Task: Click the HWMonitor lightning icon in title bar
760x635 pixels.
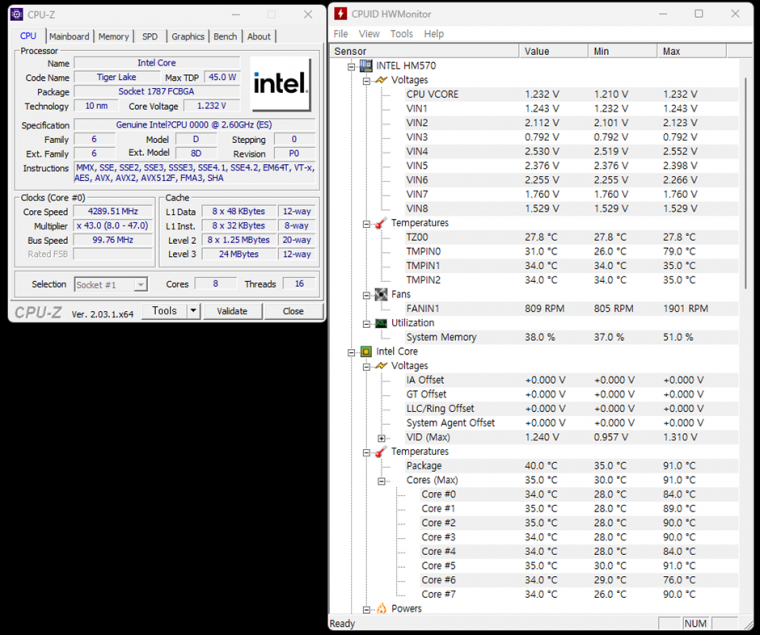Action: pyautogui.click(x=340, y=14)
